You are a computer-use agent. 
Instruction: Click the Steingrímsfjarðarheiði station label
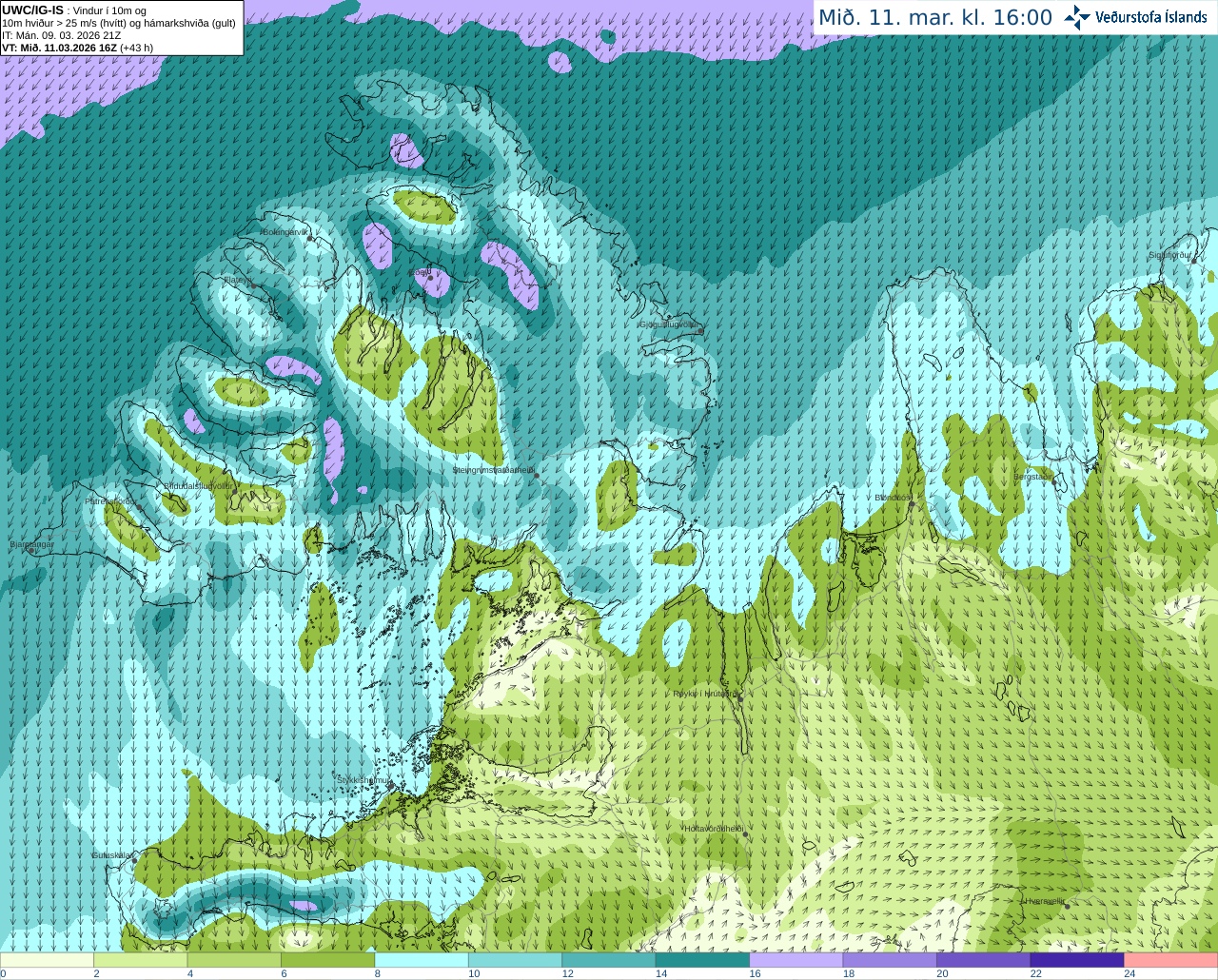point(493,470)
